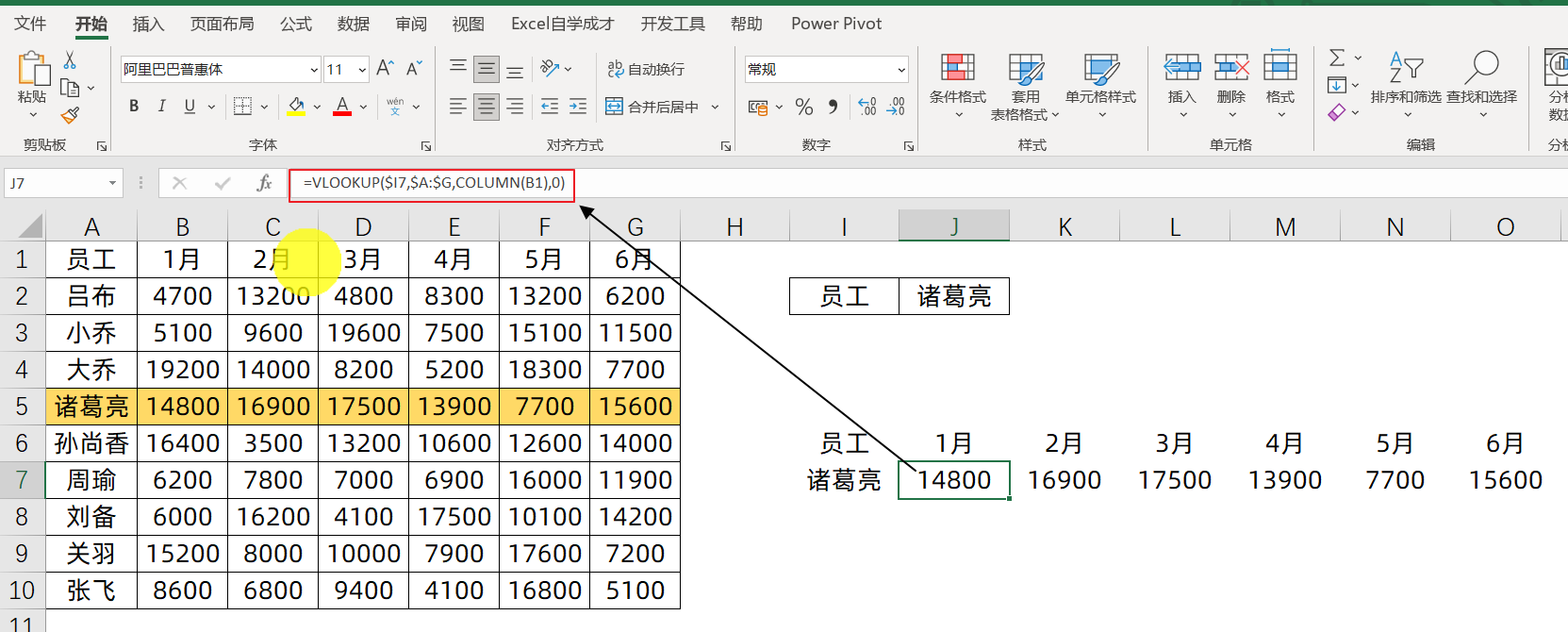Click the Delete cells (删除) icon
Image resolution: width=1568 pixels, height=632 pixels.
1231,67
